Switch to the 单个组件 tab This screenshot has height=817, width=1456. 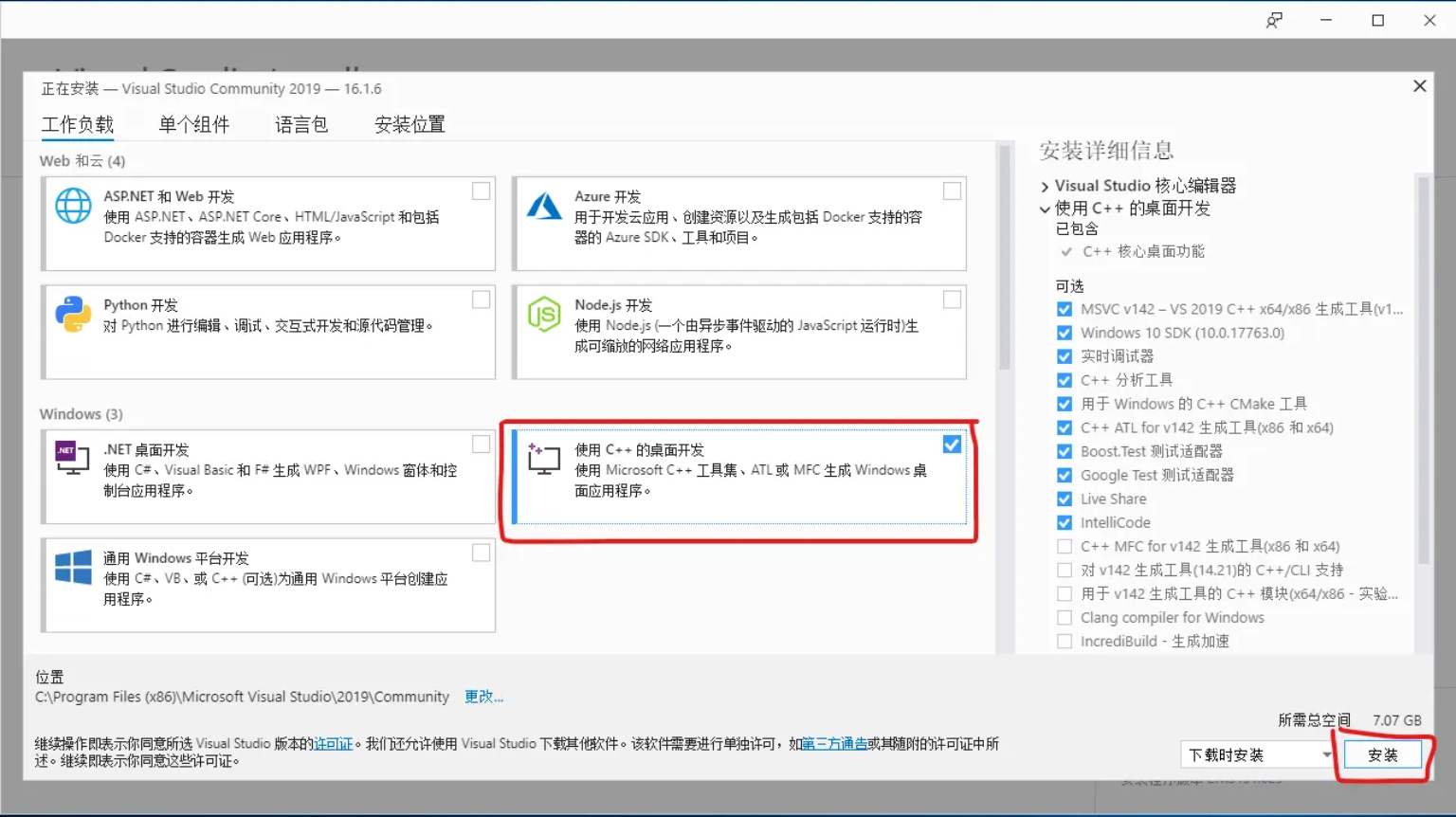[x=194, y=124]
